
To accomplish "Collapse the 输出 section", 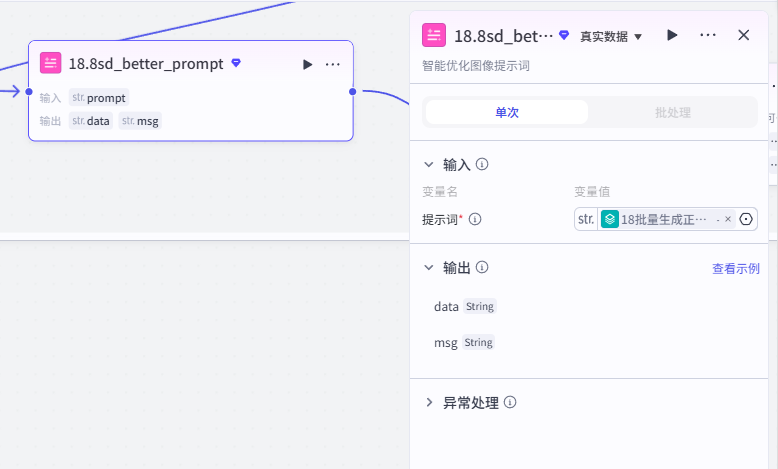I will click(x=429, y=268).
